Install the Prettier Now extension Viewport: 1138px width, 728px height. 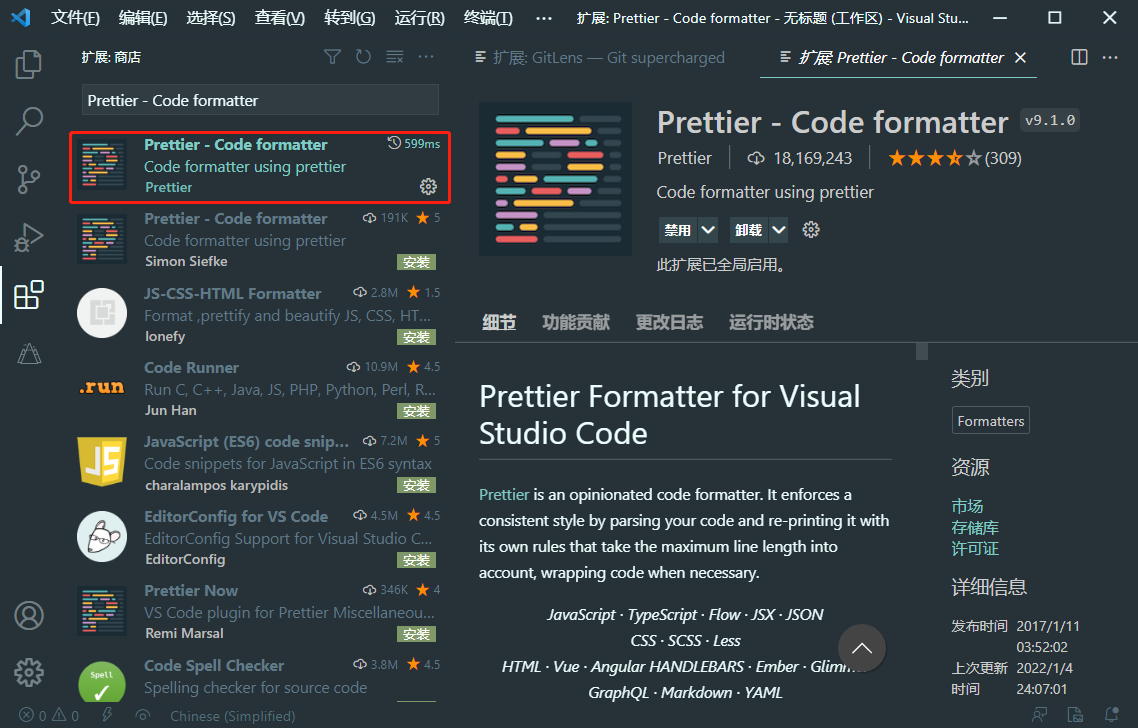coord(417,634)
